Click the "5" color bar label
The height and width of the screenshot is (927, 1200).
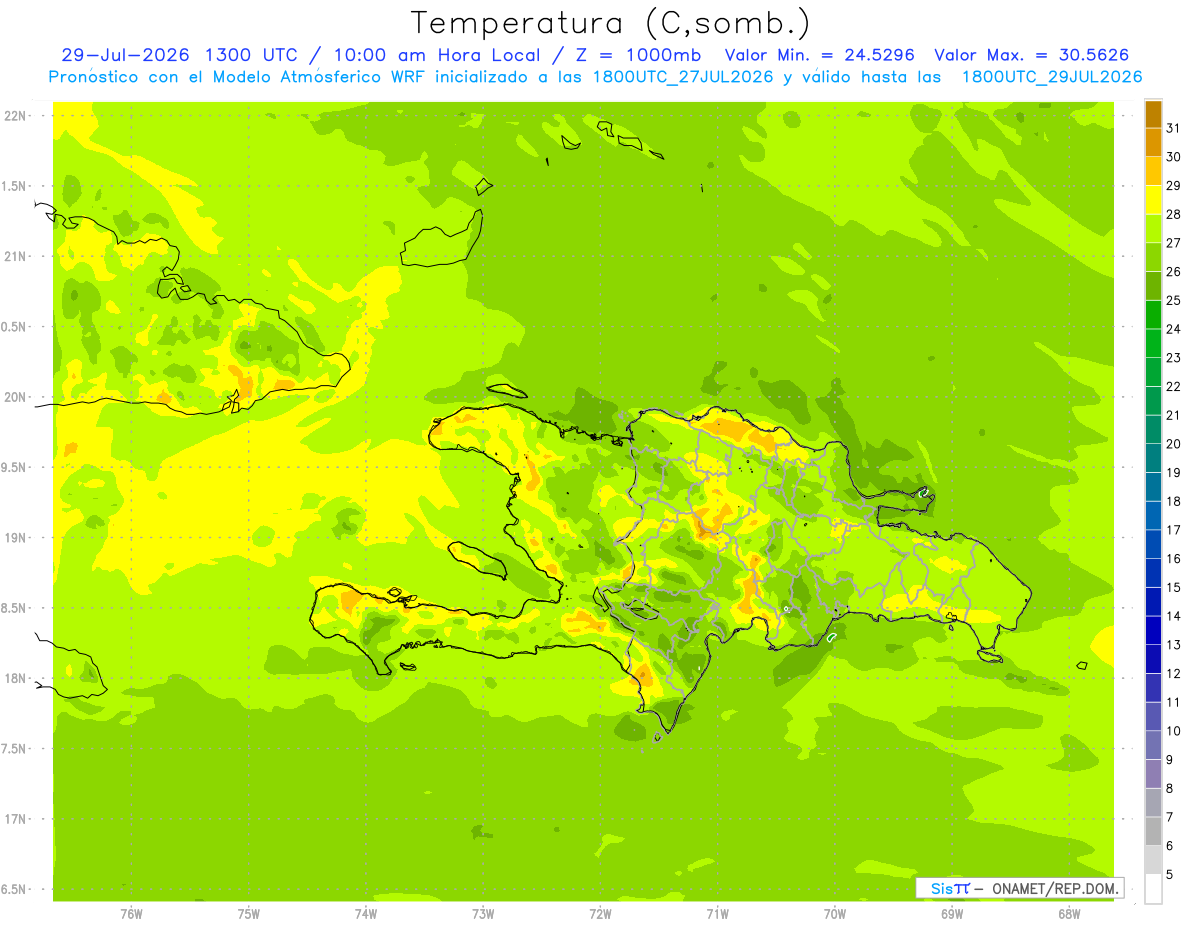point(1169,874)
